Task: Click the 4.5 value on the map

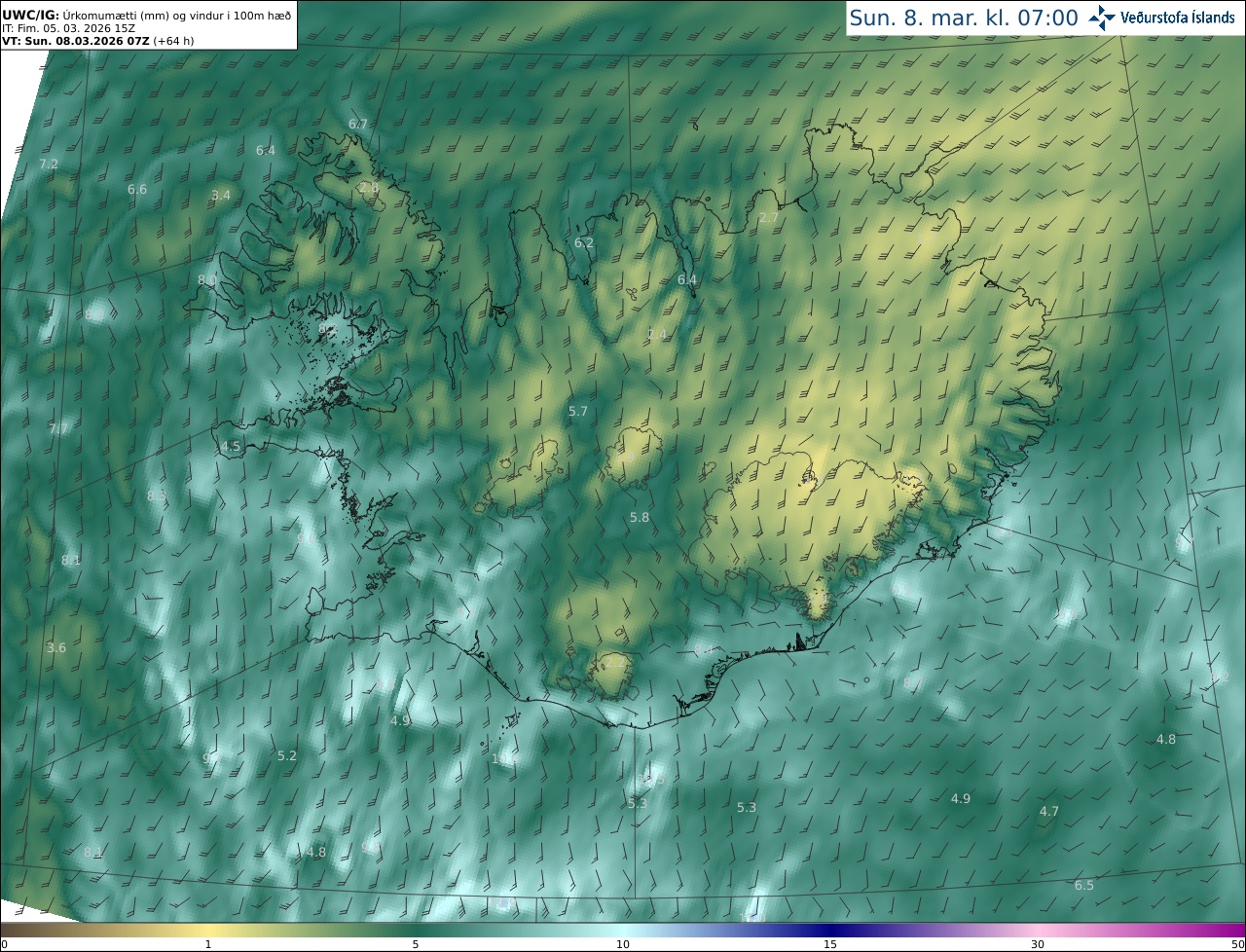Action: (231, 447)
